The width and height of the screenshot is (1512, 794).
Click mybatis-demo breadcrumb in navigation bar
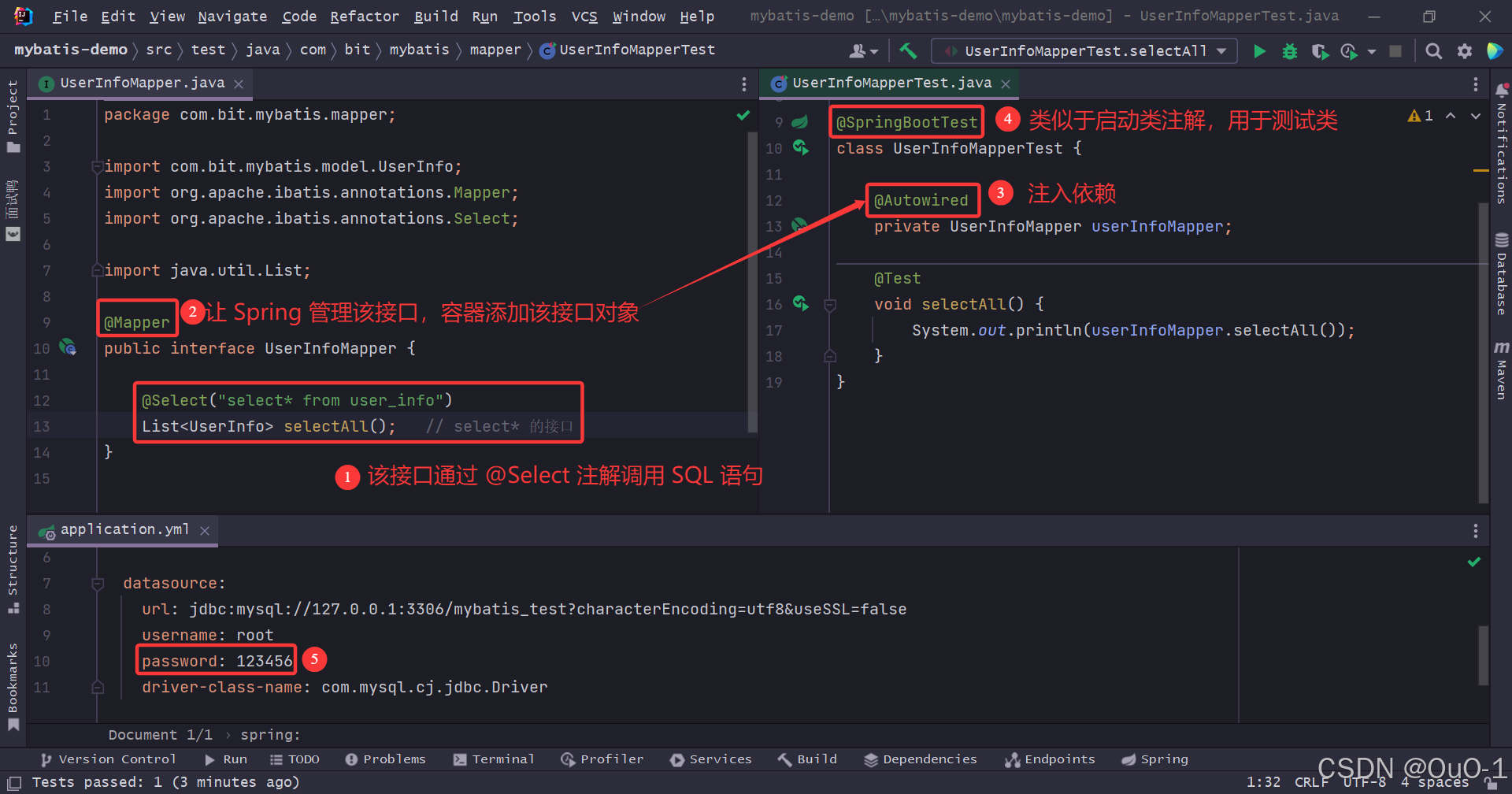point(71,50)
